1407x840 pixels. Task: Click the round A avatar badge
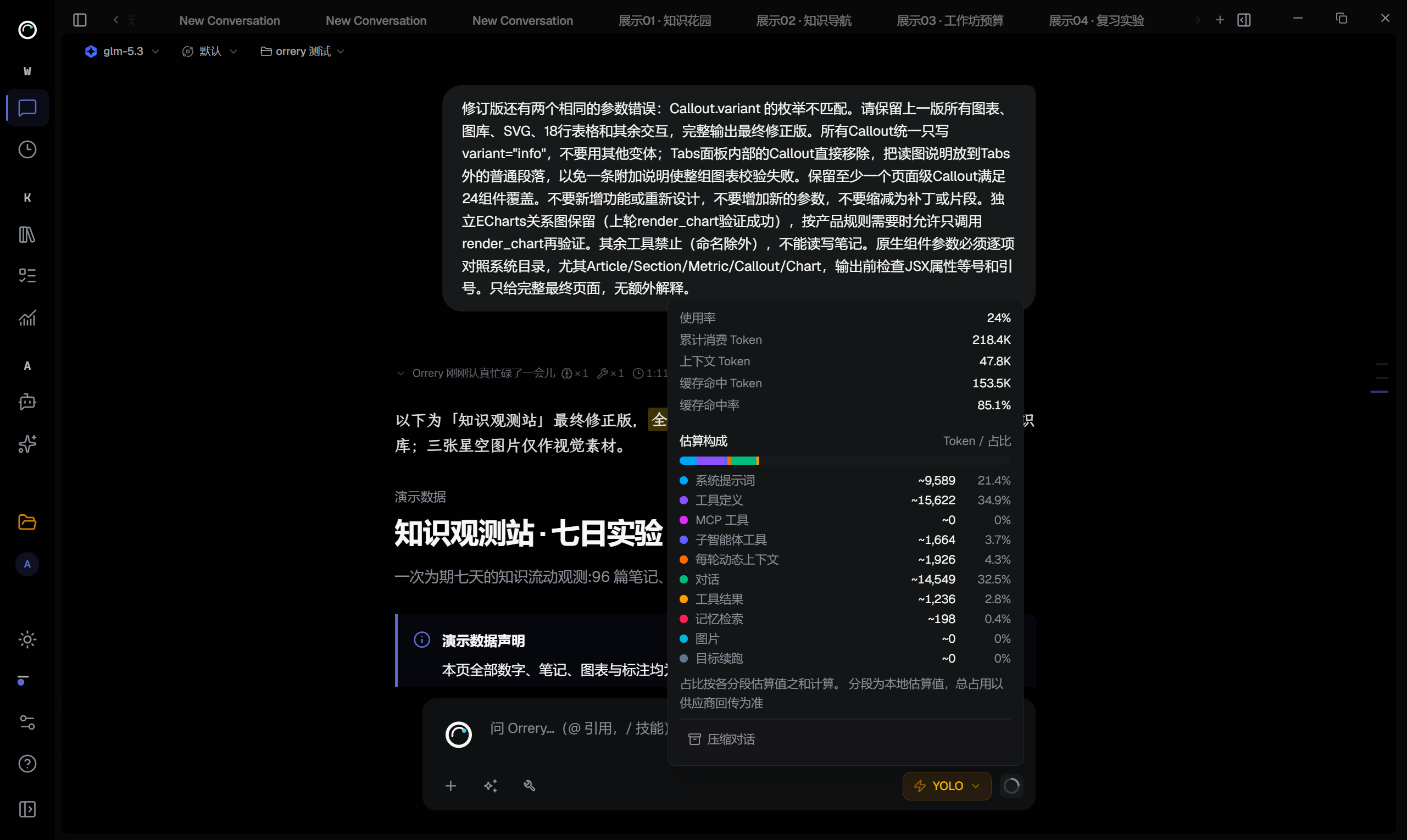pos(27,564)
